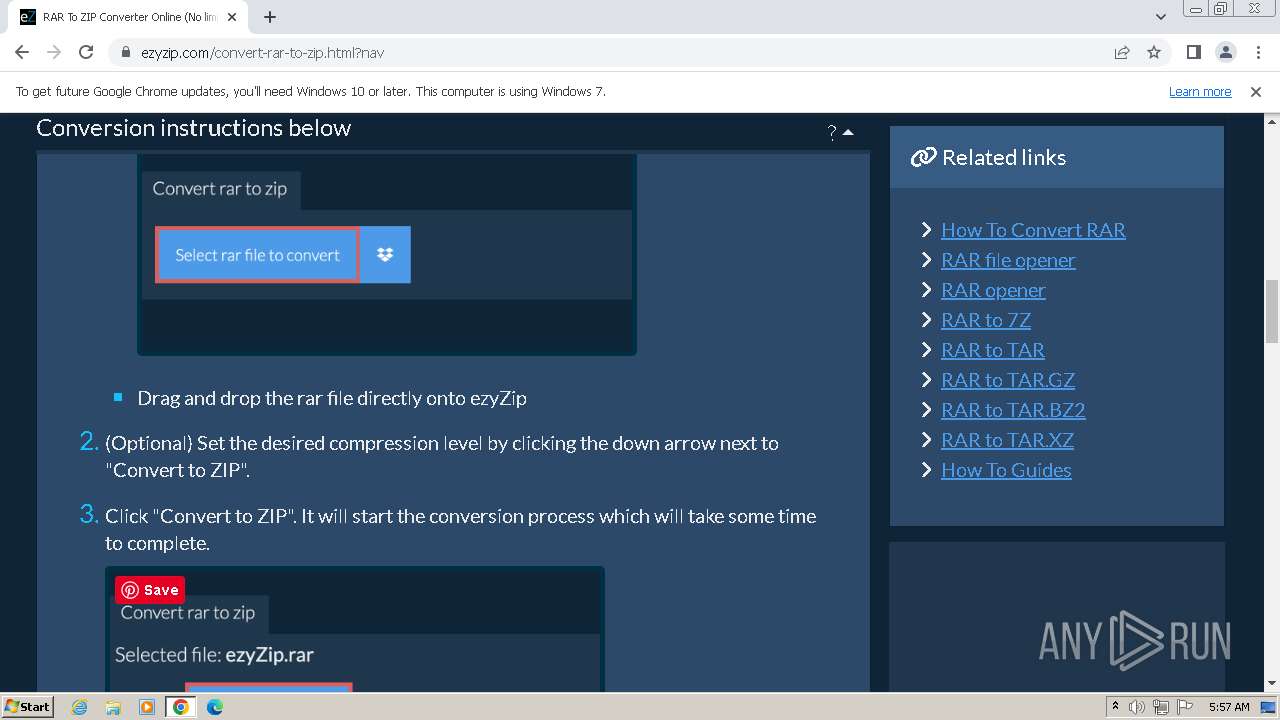View site information via padlock icon

(126, 53)
